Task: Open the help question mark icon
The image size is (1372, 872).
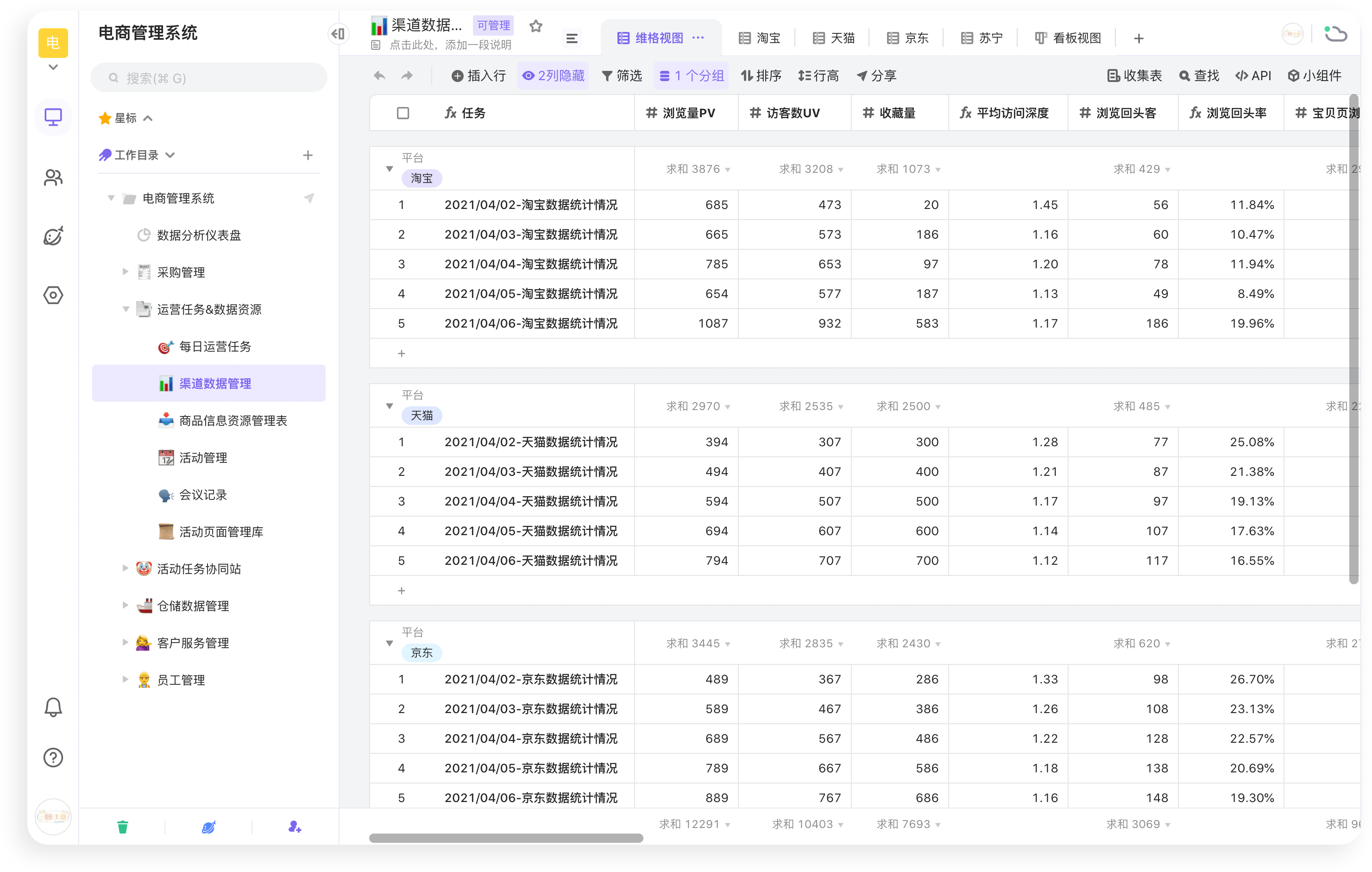Action: pos(53,758)
